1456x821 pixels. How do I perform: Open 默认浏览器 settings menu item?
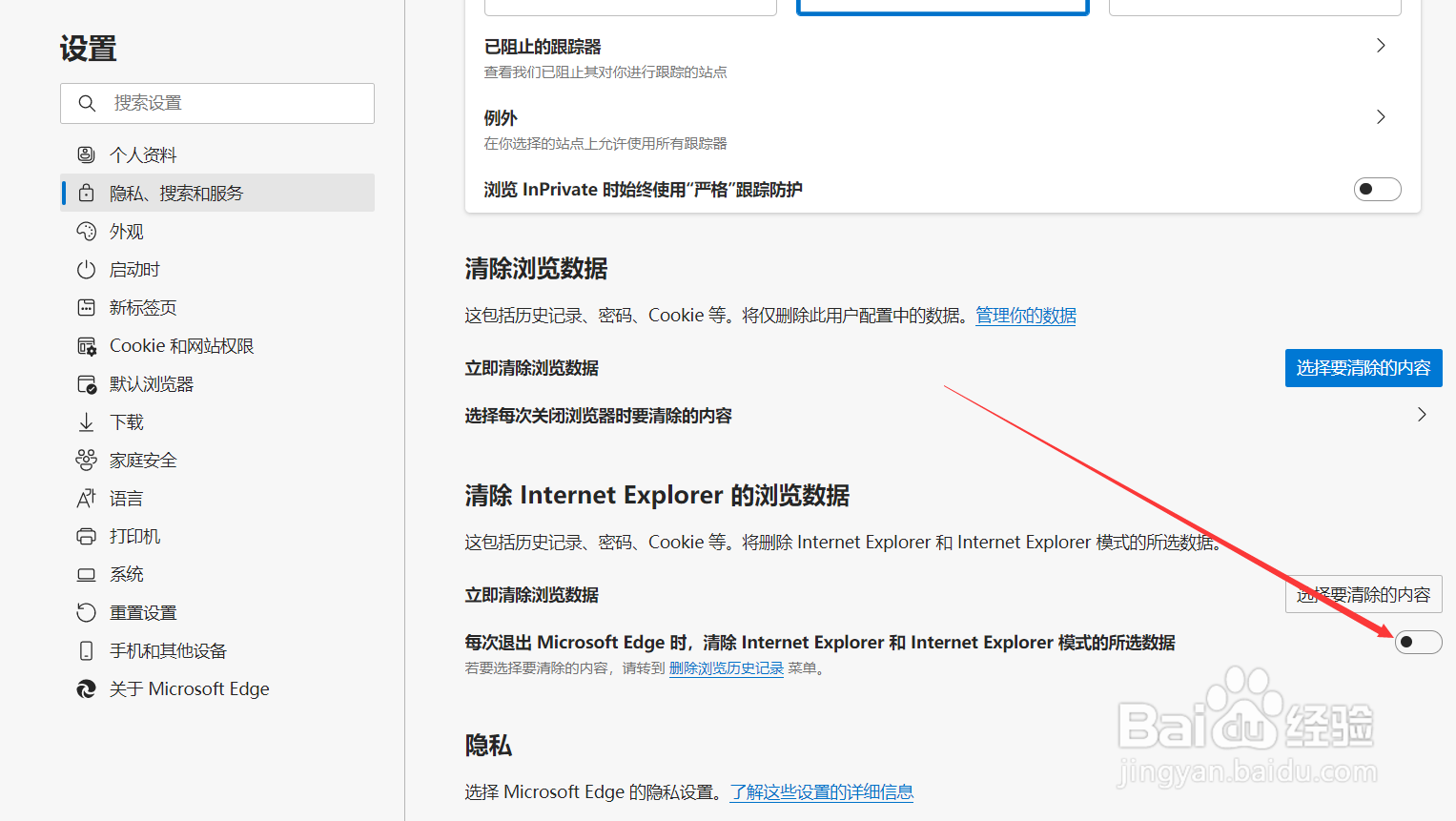point(217,383)
